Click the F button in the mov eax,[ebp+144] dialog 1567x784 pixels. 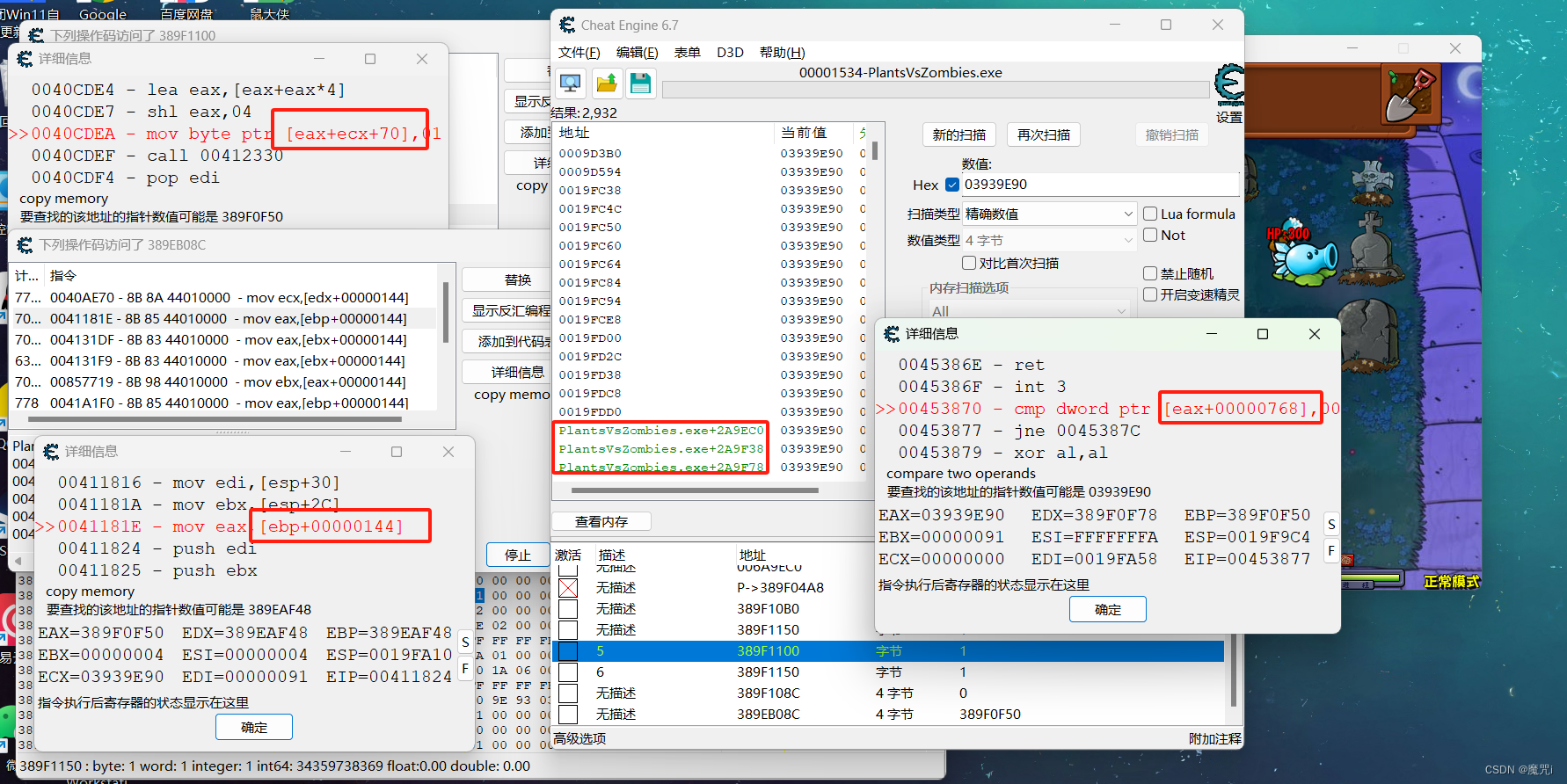[x=465, y=669]
